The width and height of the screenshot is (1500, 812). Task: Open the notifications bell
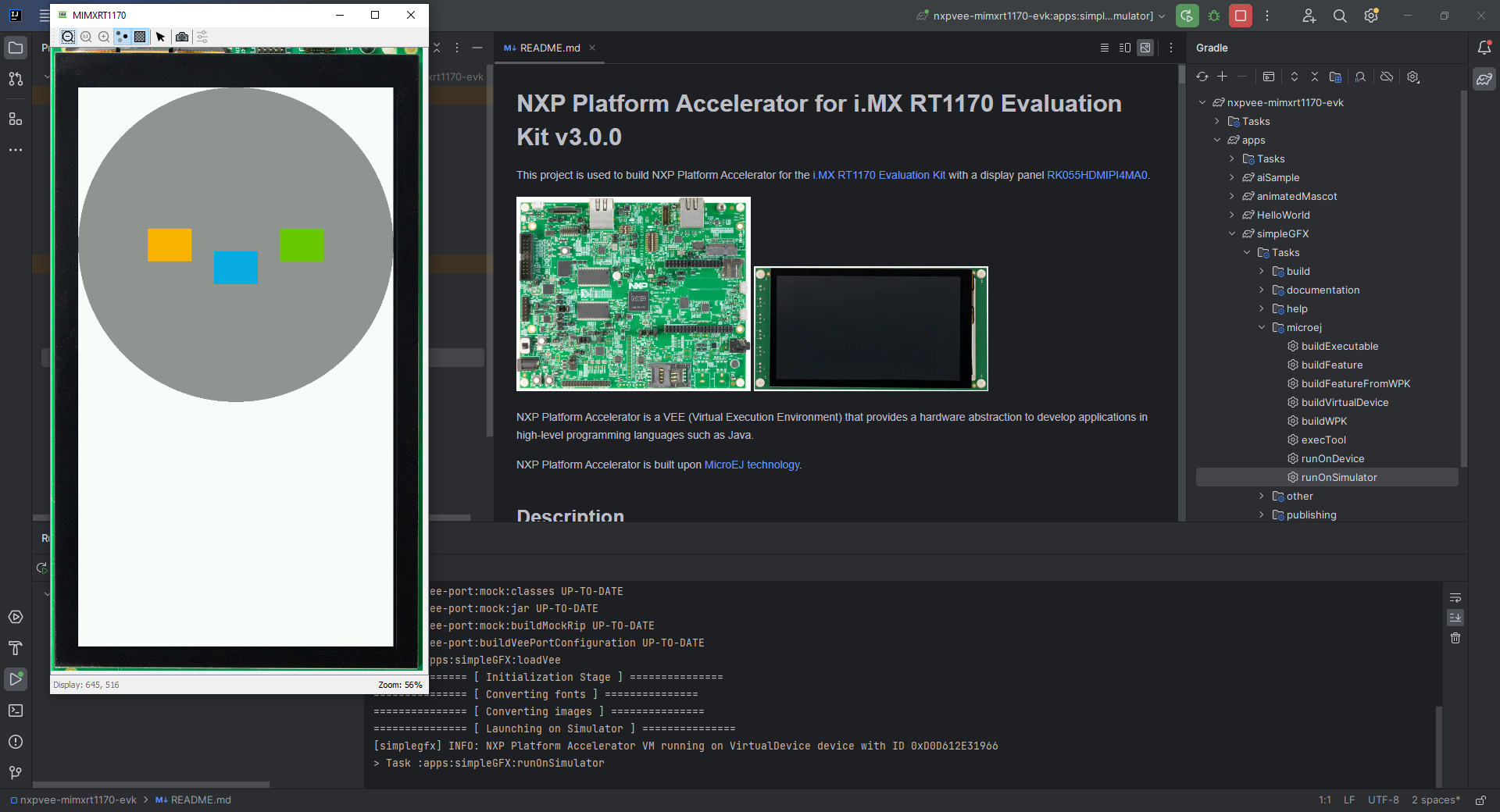1484,48
